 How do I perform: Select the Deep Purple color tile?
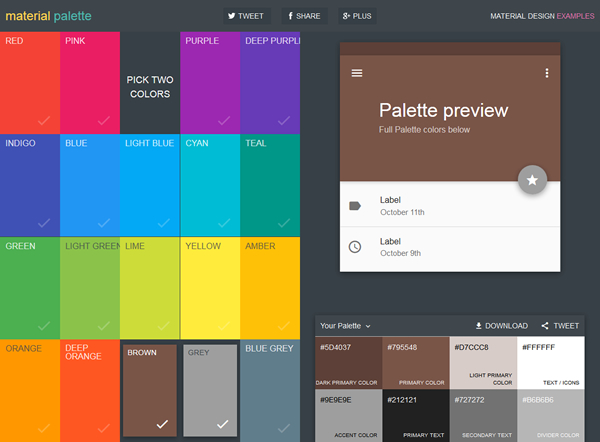[270, 83]
